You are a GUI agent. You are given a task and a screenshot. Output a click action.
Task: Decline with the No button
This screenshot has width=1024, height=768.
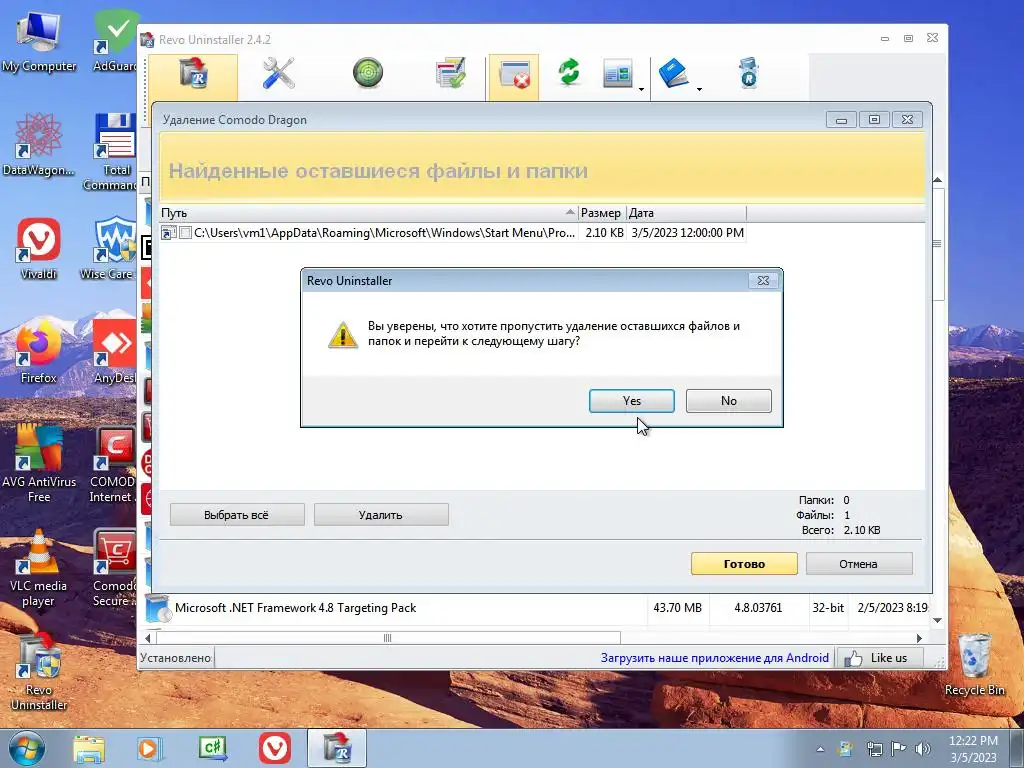click(729, 401)
